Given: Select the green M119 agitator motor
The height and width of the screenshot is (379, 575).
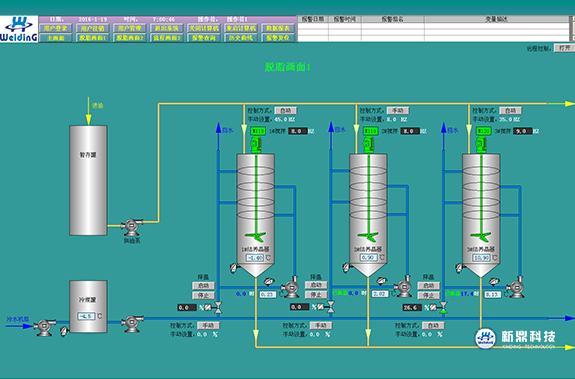Looking at the screenshot, I should click(368, 144).
